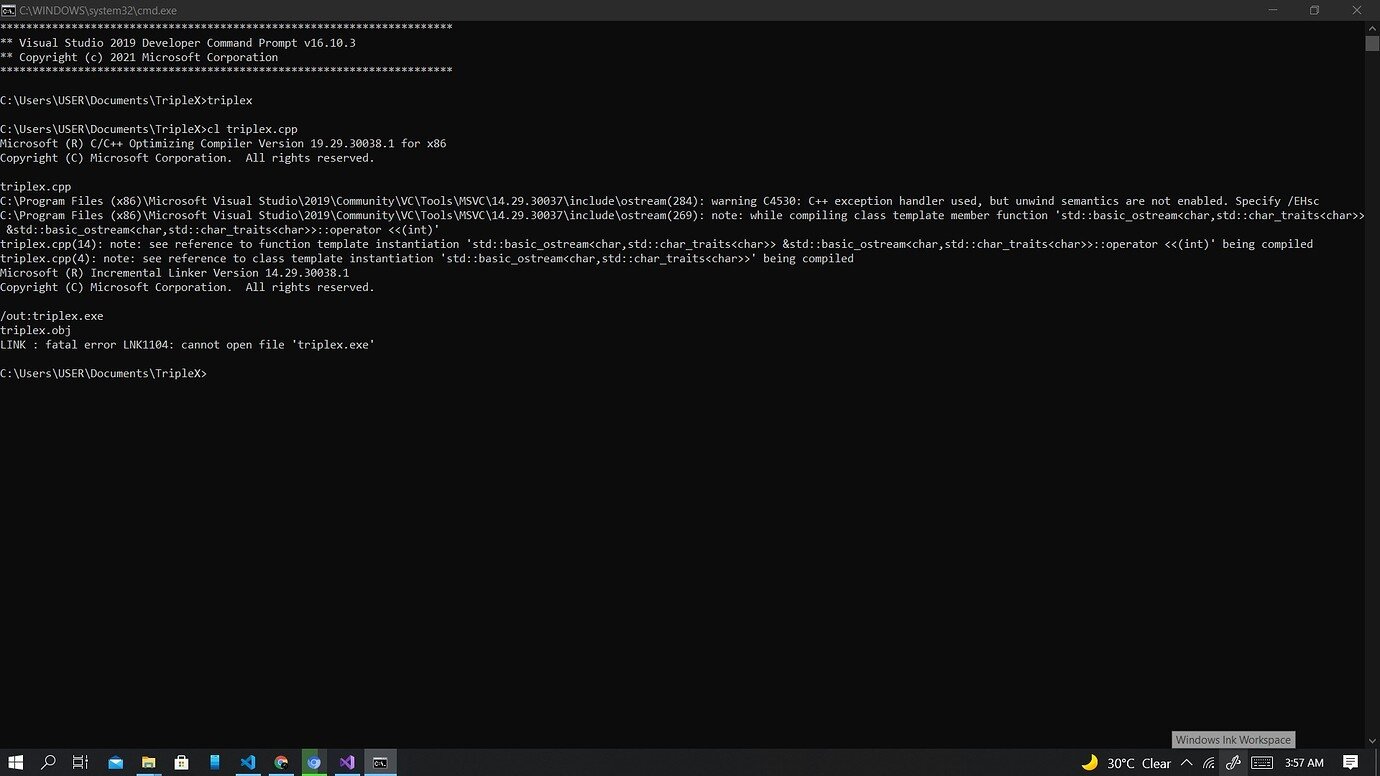
Task: Click 'Microsoft (R) Incremental Linker Version' line
Action: click(174, 273)
